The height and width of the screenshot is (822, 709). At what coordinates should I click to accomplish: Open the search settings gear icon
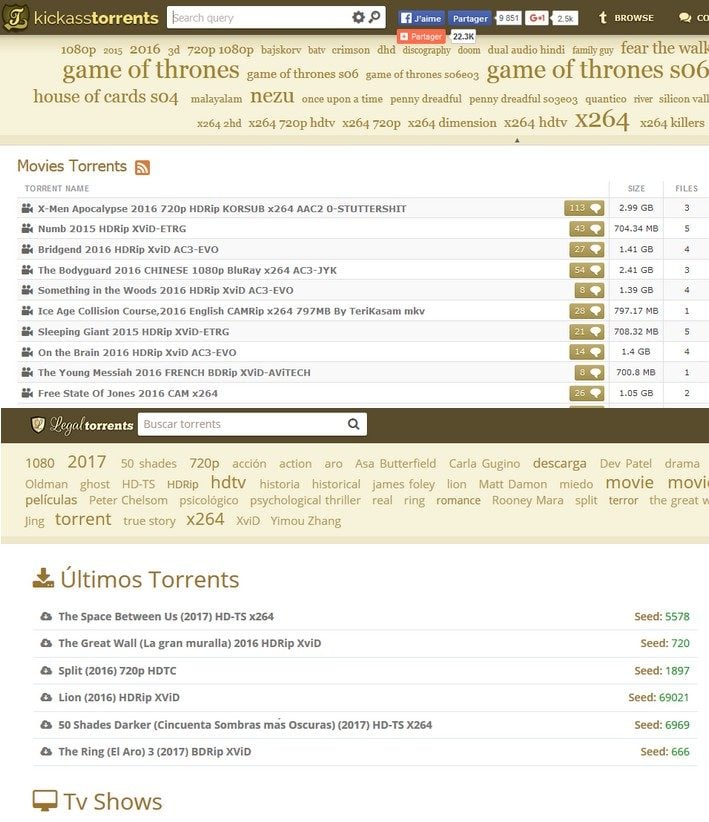pyautogui.click(x=358, y=17)
